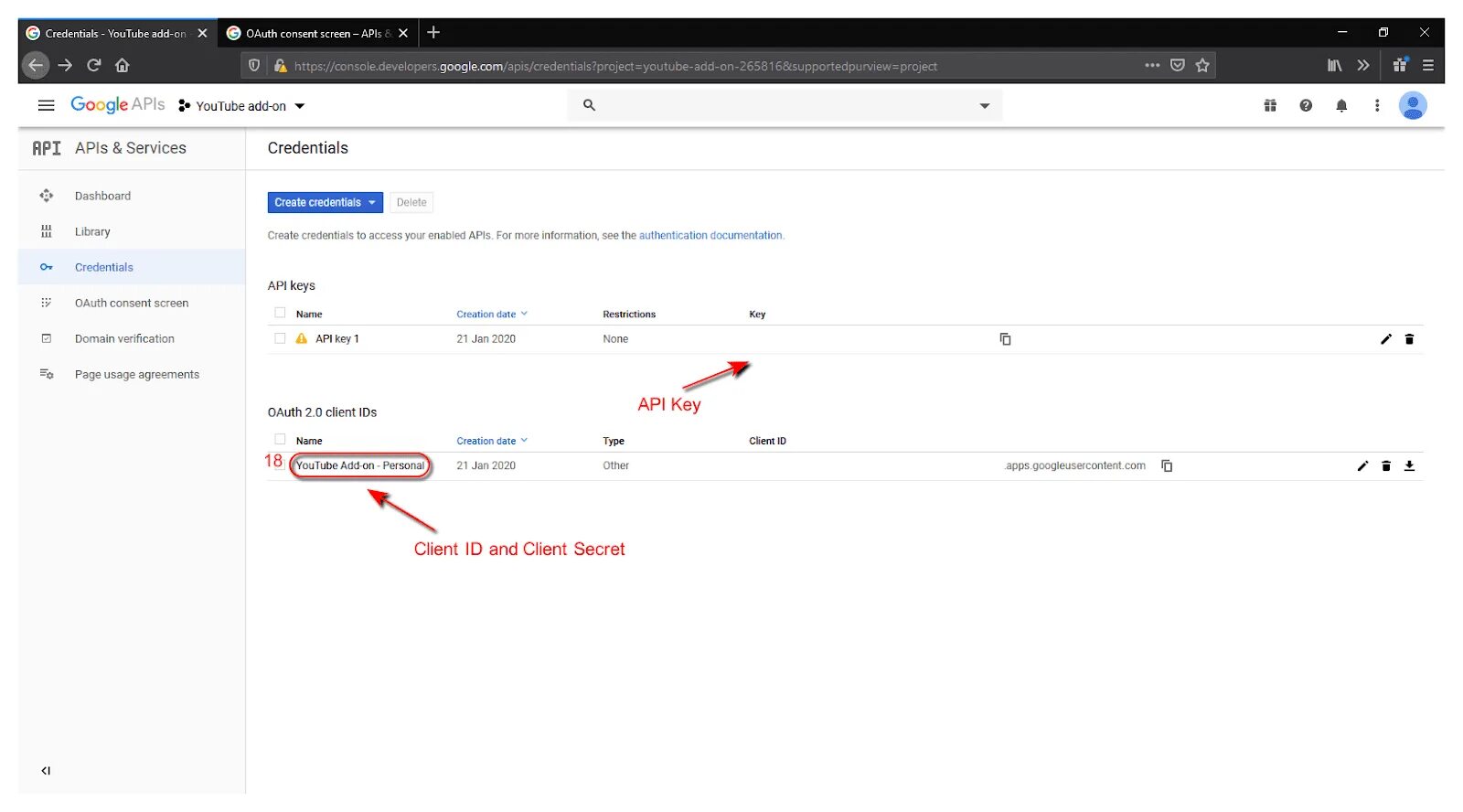This screenshot has height=812, width=1463.
Task: Click the Pocket save icon
Action: [x=1178, y=65]
